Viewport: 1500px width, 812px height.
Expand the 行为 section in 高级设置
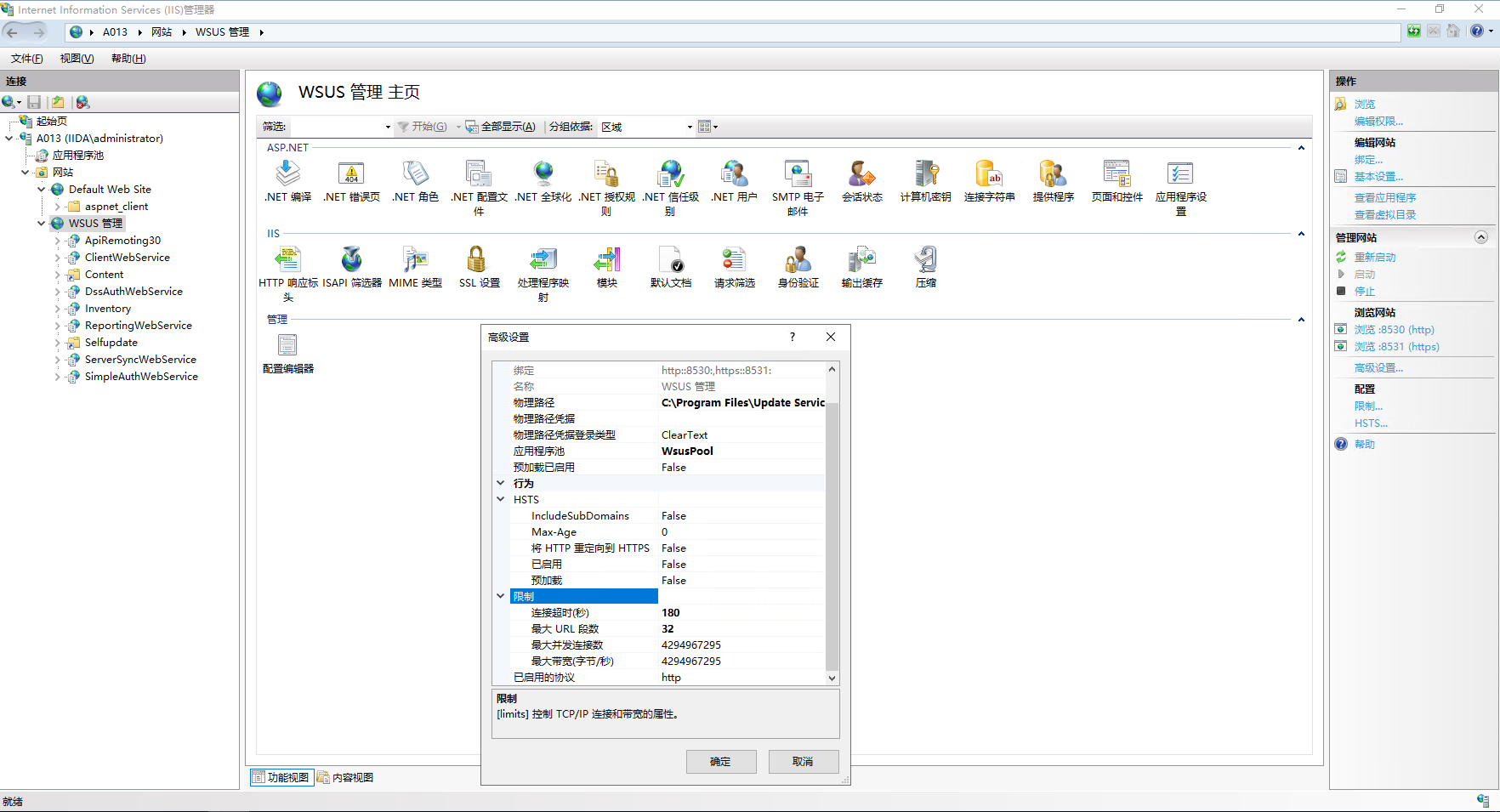pos(501,483)
